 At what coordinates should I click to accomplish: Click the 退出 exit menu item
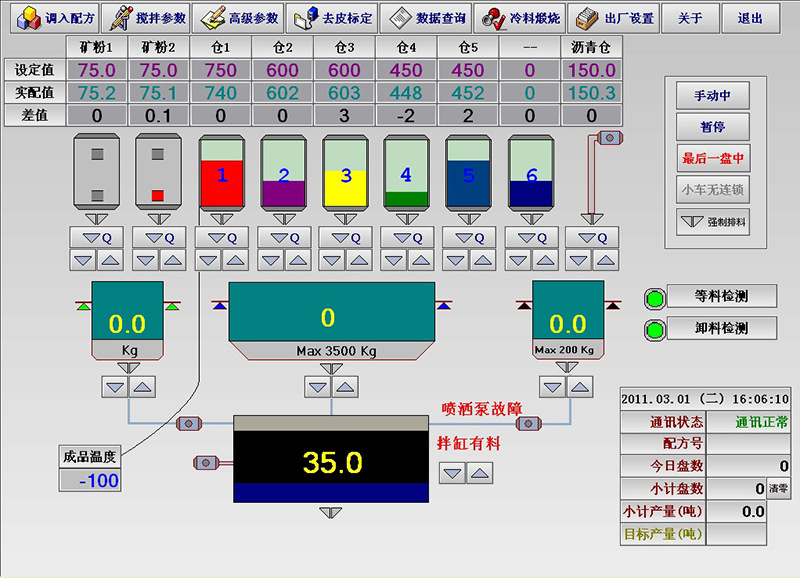749,18
